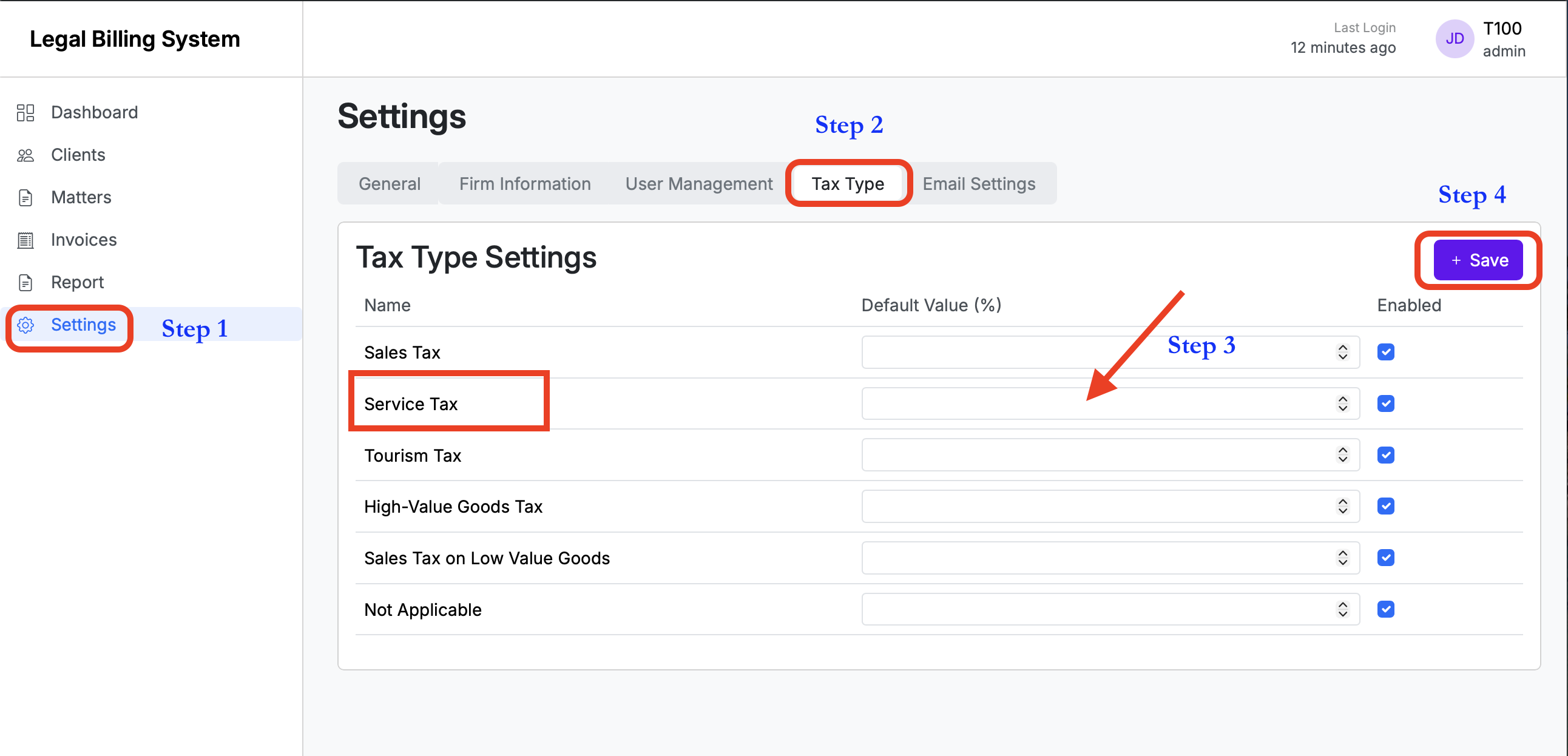Open the Firm Information tab
Viewport: 1568px width, 756px height.
525,184
